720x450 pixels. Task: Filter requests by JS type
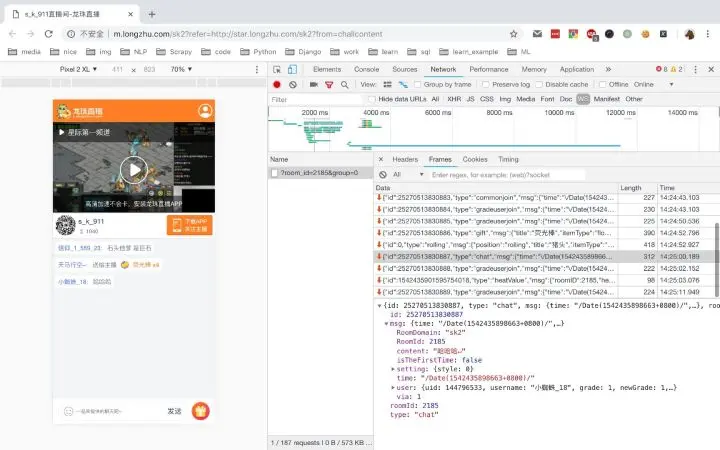471,99
